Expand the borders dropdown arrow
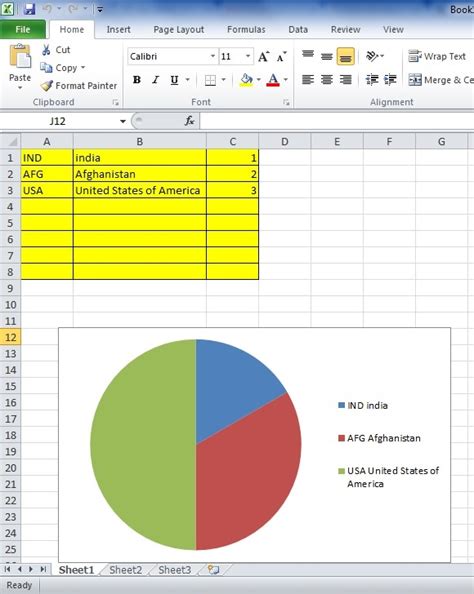This screenshot has height=594, width=474. click(224, 80)
